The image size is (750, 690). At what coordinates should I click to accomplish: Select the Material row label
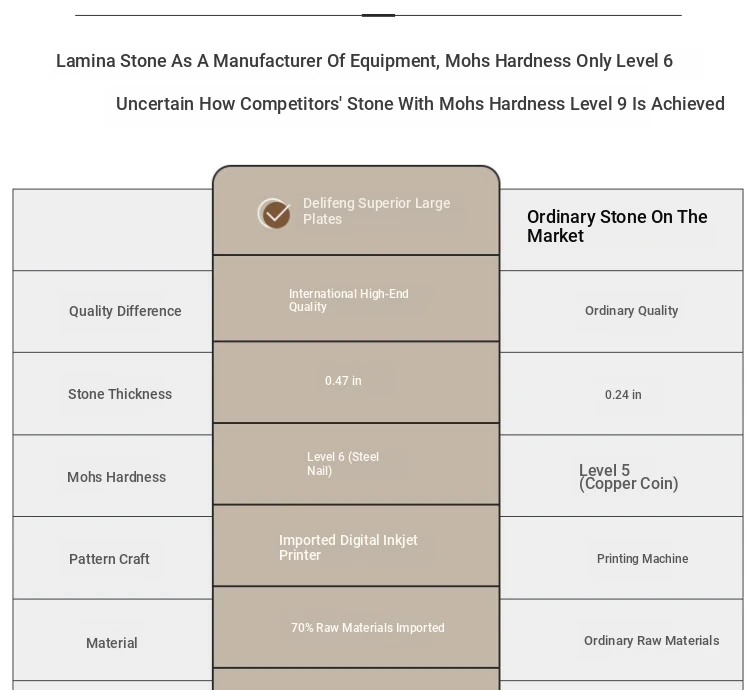pyautogui.click(x=112, y=643)
